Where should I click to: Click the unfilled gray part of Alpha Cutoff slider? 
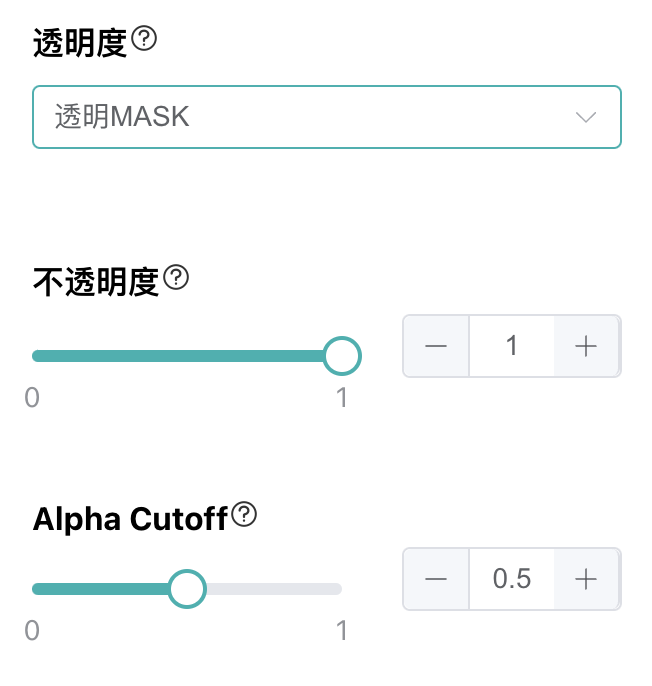[272, 589]
